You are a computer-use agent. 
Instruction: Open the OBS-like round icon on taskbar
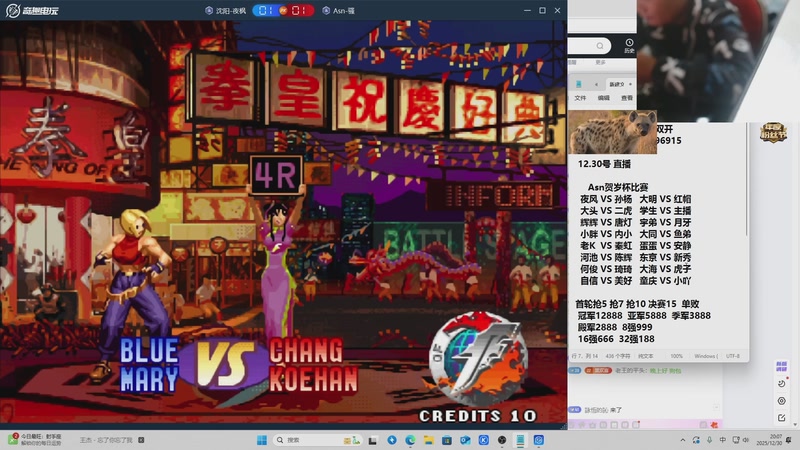click(502, 440)
